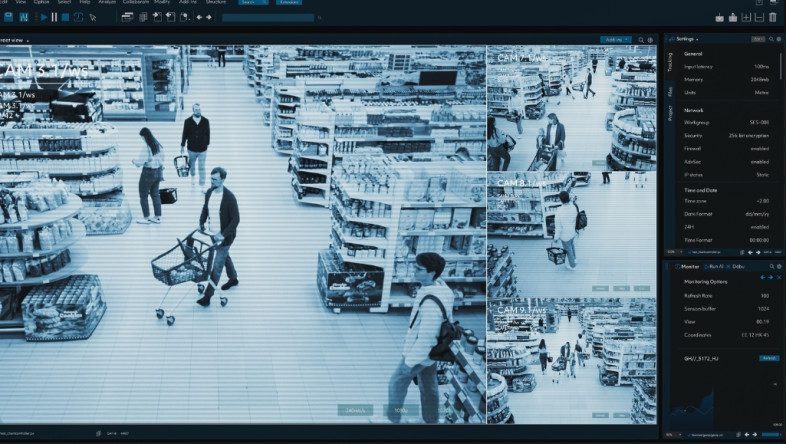
Task: Click the left arrow navigation icon
Action: coord(199,17)
